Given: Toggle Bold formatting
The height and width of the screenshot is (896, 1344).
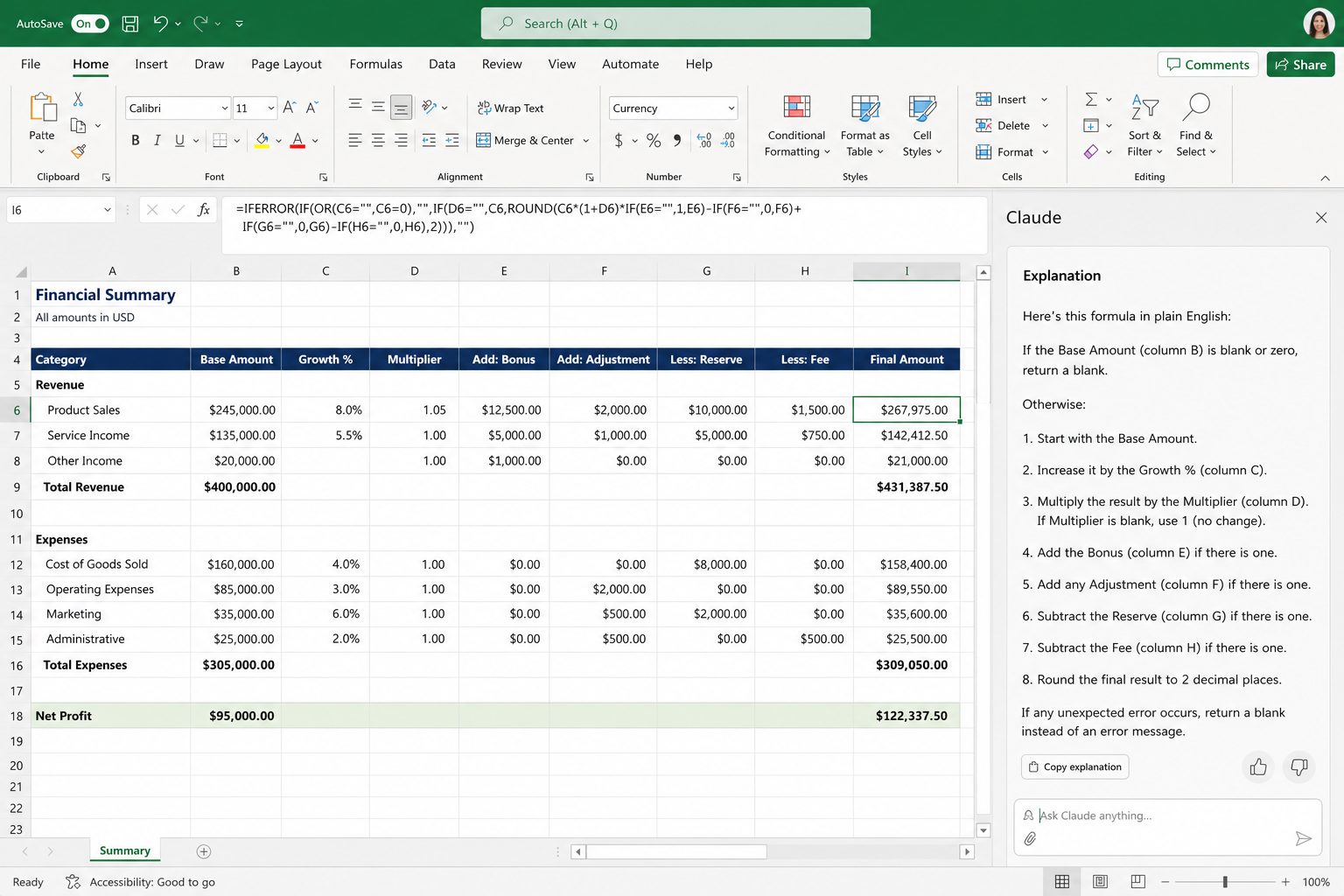Looking at the screenshot, I should tap(136, 140).
